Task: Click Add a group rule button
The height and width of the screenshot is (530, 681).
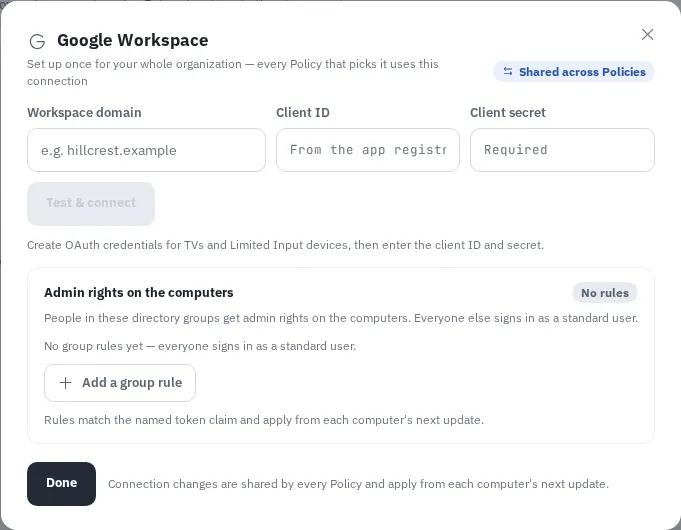Action: [120, 383]
